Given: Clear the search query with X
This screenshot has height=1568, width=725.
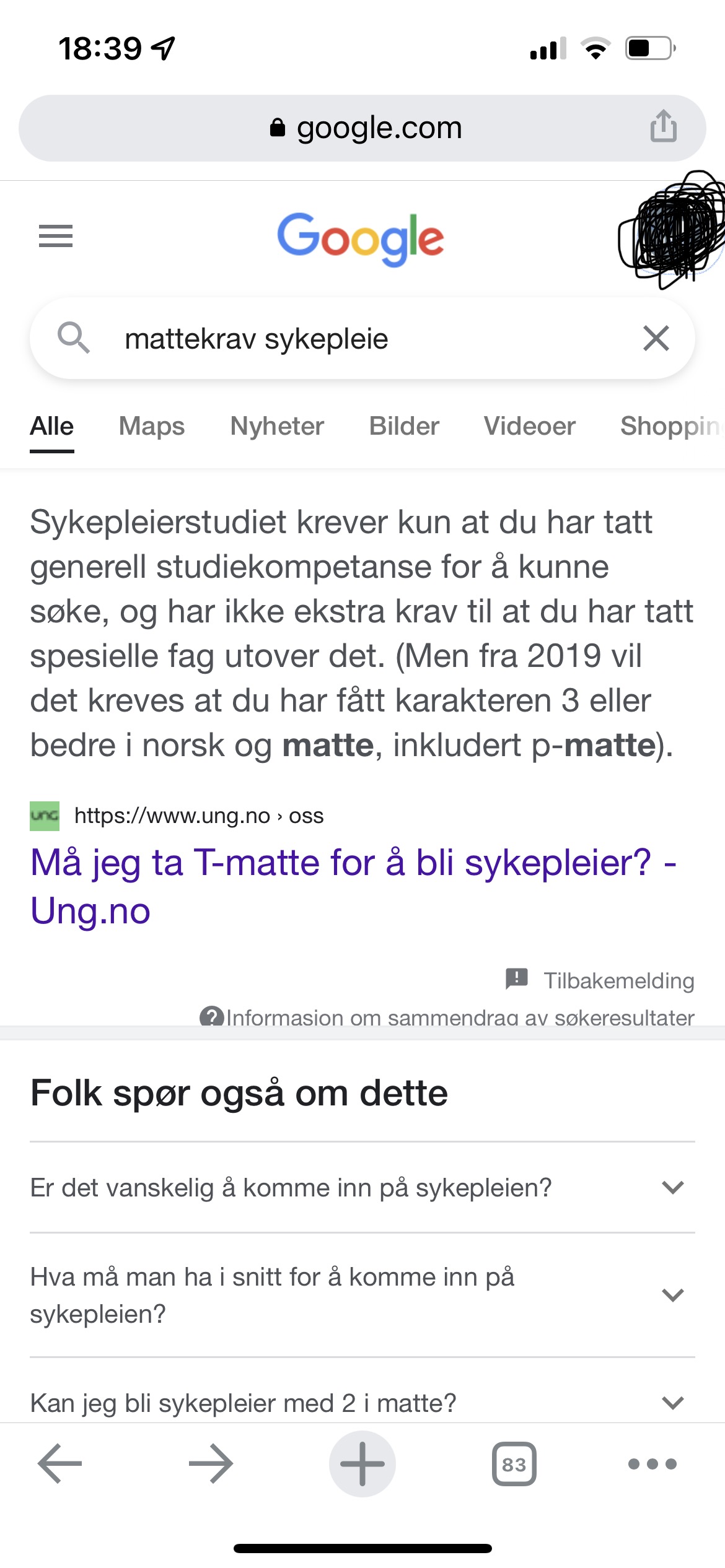Looking at the screenshot, I should [x=656, y=339].
